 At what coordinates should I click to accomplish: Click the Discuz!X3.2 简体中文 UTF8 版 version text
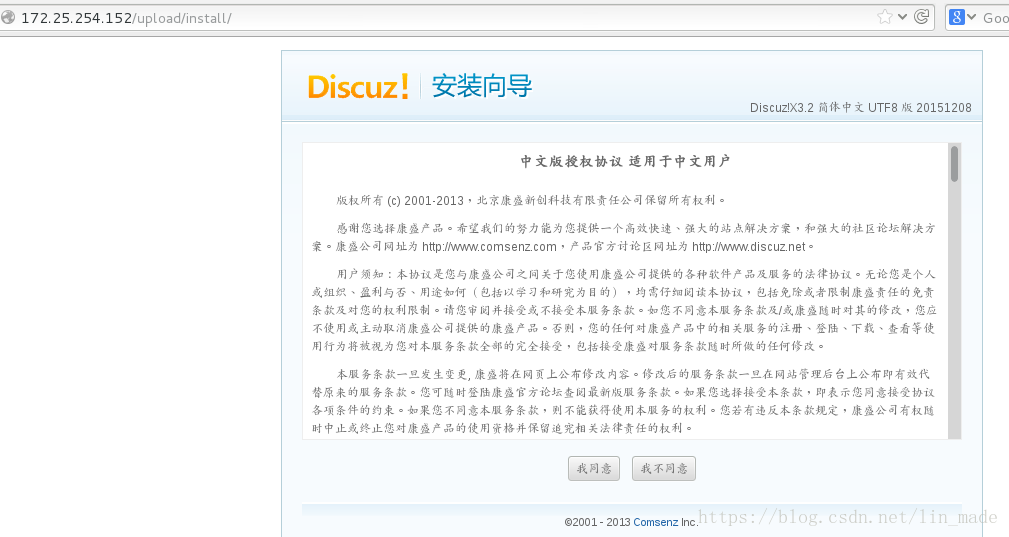860,107
